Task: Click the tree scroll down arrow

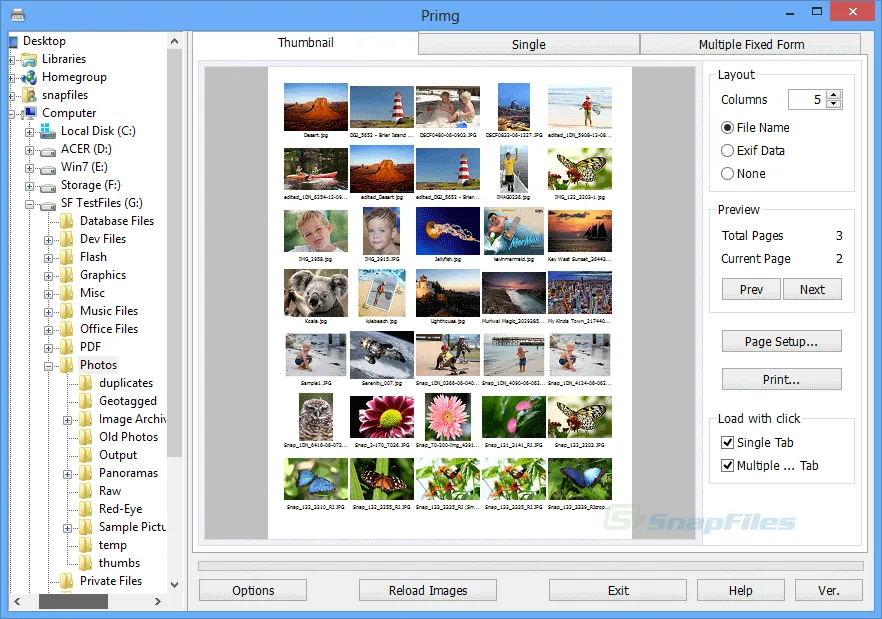Action: pyautogui.click(x=174, y=585)
